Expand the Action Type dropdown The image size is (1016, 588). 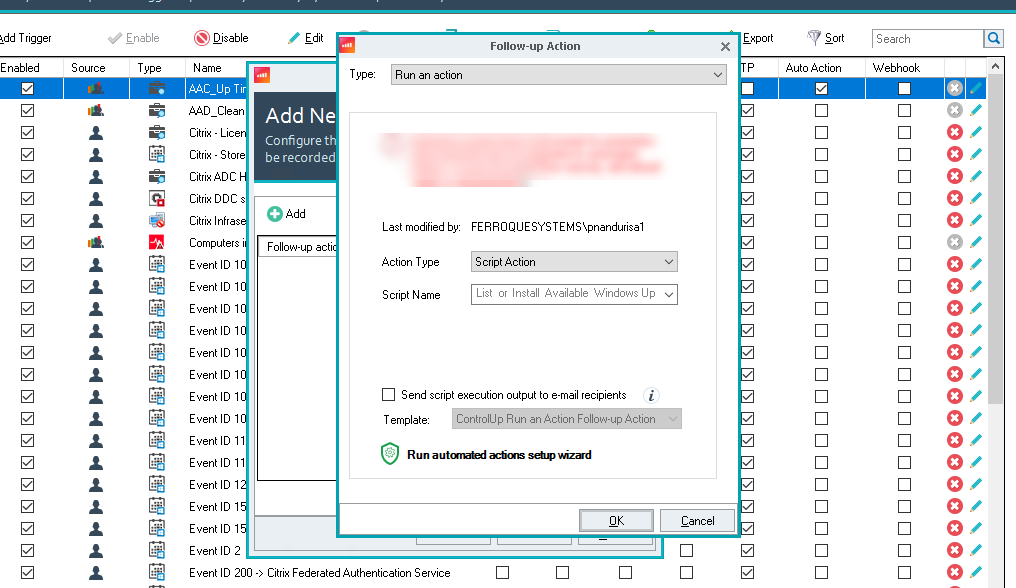point(575,262)
